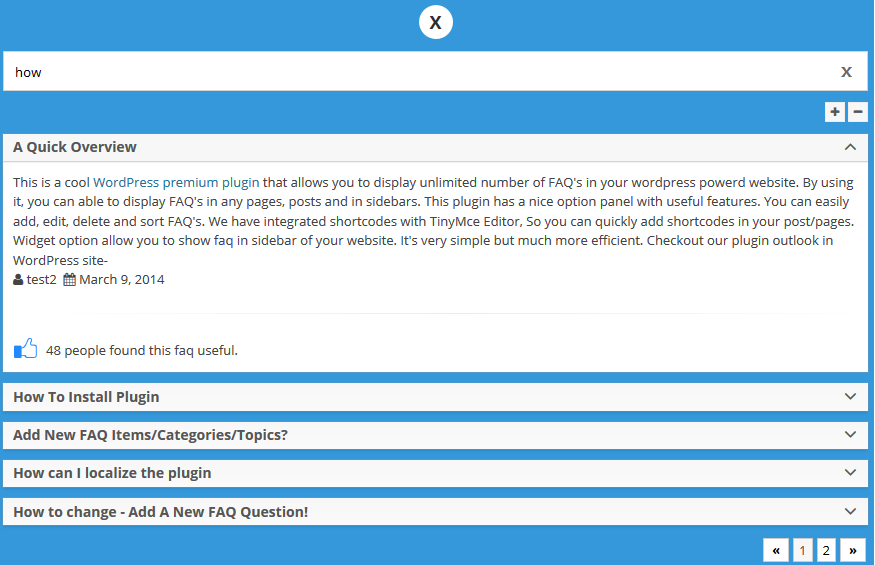This screenshot has height=565, width=875.
Task: Click the user icon beside test2
Action: pyautogui.click(x=18, y=280)
